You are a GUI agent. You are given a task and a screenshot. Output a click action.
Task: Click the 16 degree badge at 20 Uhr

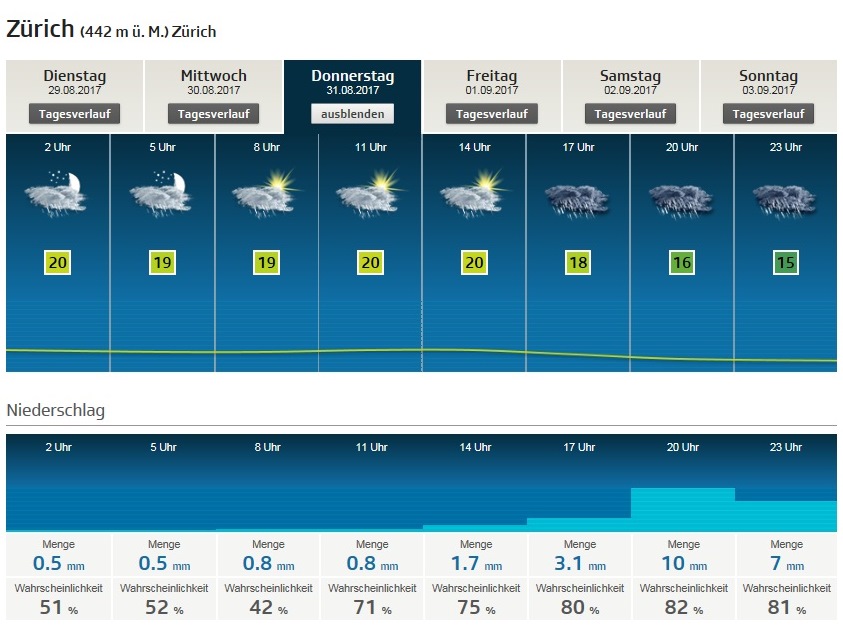[682, 262]
